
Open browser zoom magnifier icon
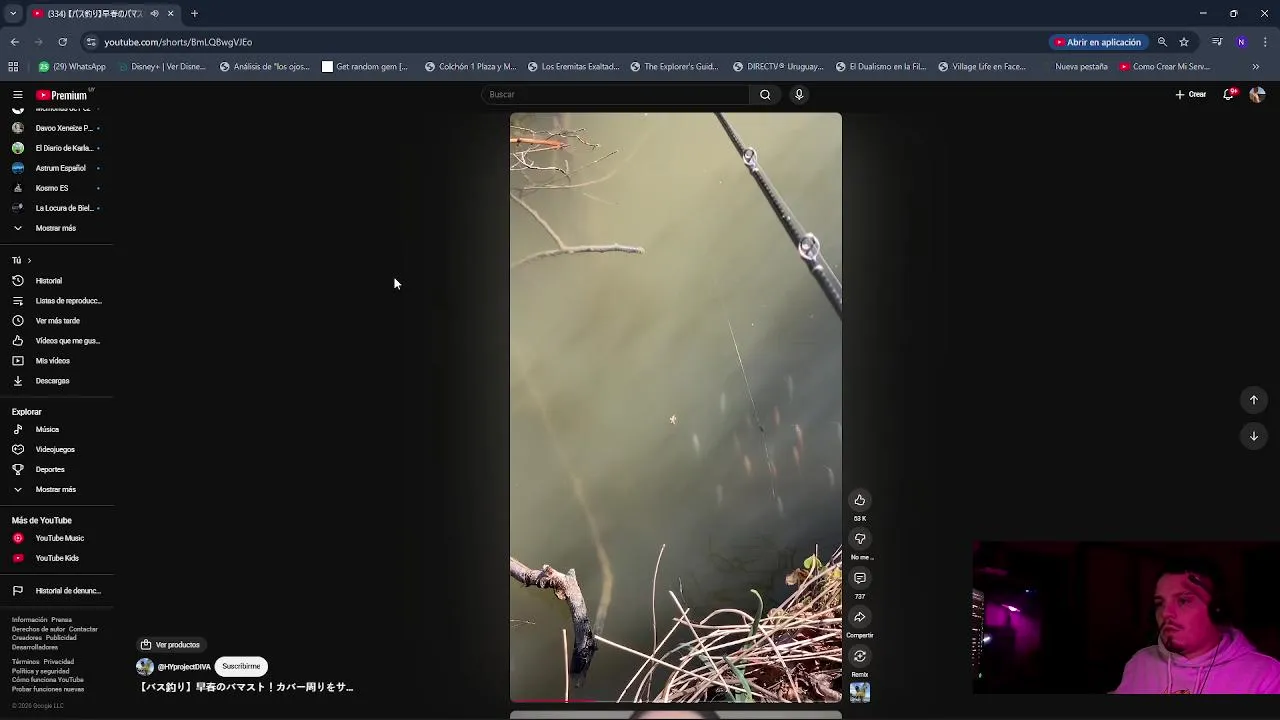(x=1162, y=42)
